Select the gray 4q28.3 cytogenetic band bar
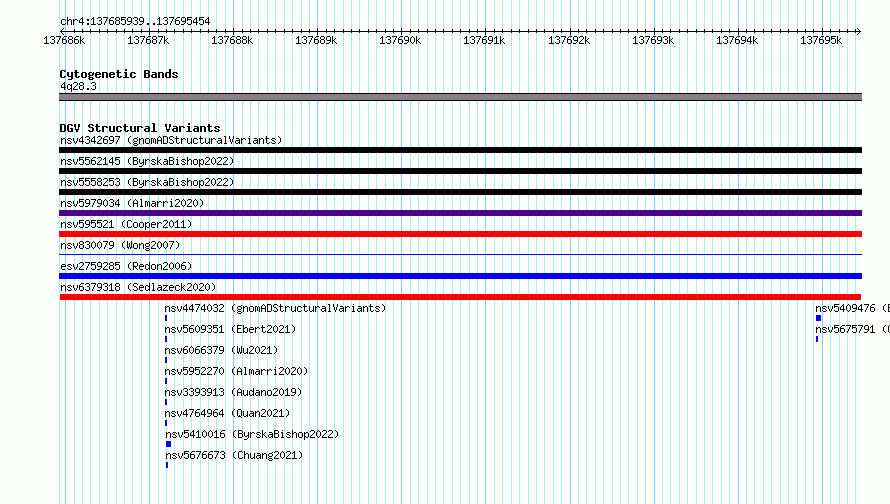The image size is (890, 504). (x=460, y=97)
